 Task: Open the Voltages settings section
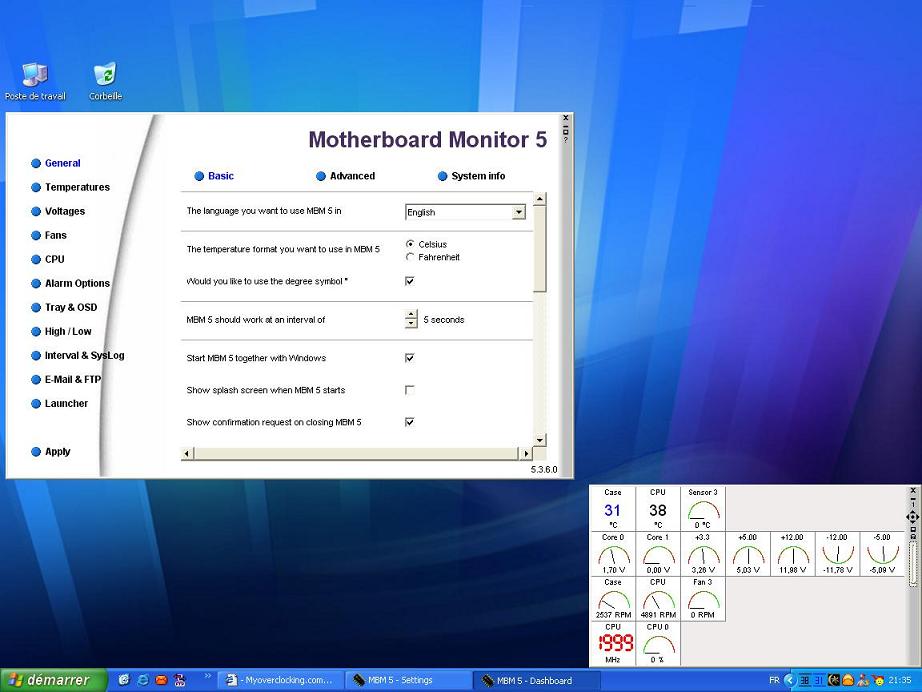(58, 211)
